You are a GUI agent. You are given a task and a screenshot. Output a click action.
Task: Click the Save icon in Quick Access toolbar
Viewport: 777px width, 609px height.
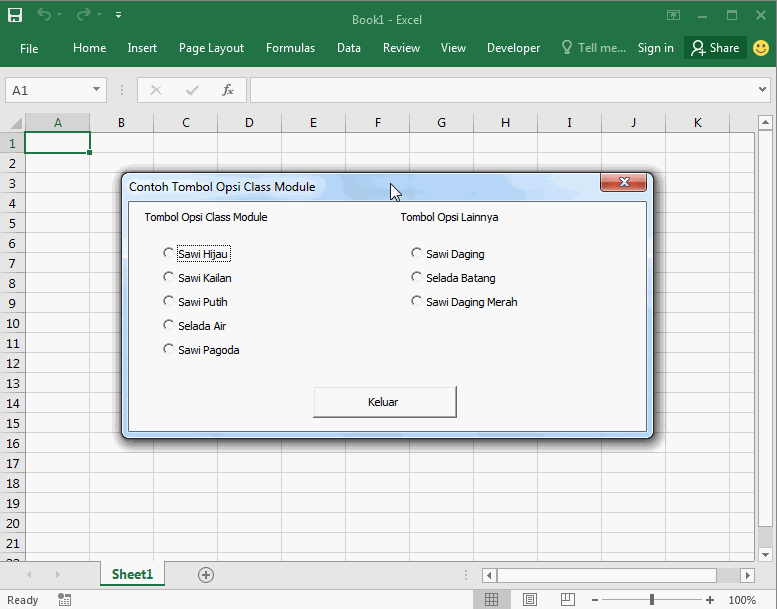coord(15,15)
